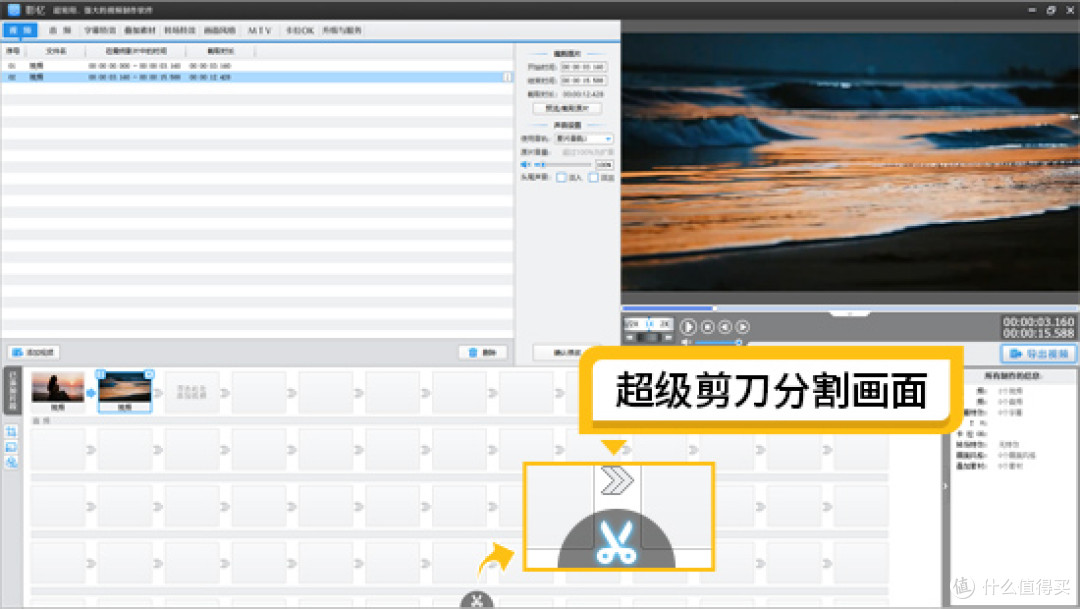Switch to the 叠加素材 tab

140,30
